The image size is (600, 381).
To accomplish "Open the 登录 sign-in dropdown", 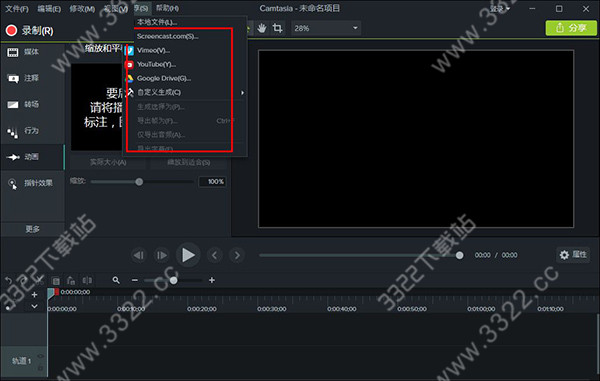I will click(x=500, y=8).
